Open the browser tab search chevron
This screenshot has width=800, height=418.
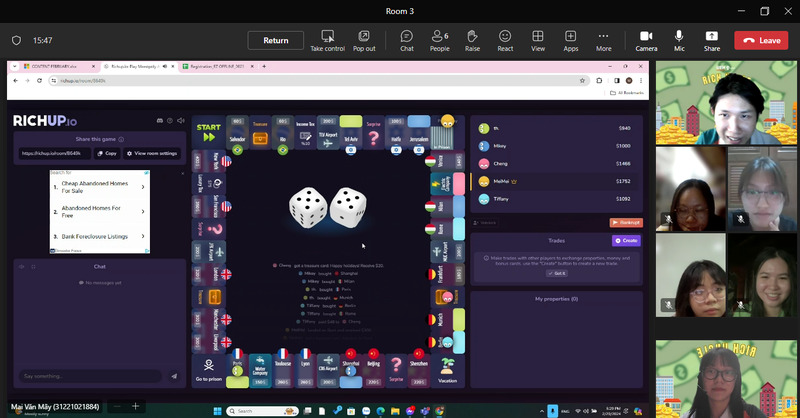point(14,66)
